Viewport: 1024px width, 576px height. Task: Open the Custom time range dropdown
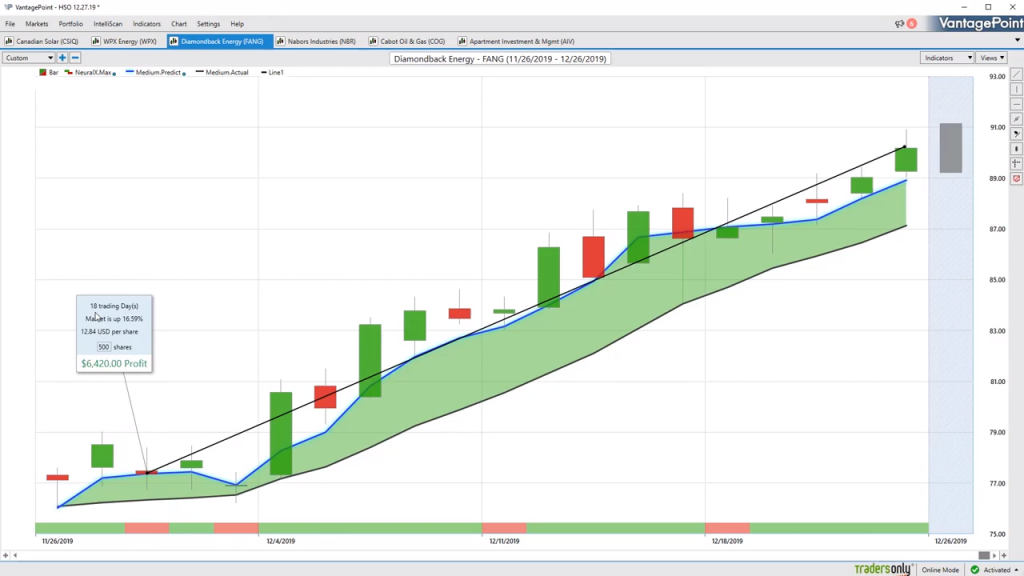29,58
